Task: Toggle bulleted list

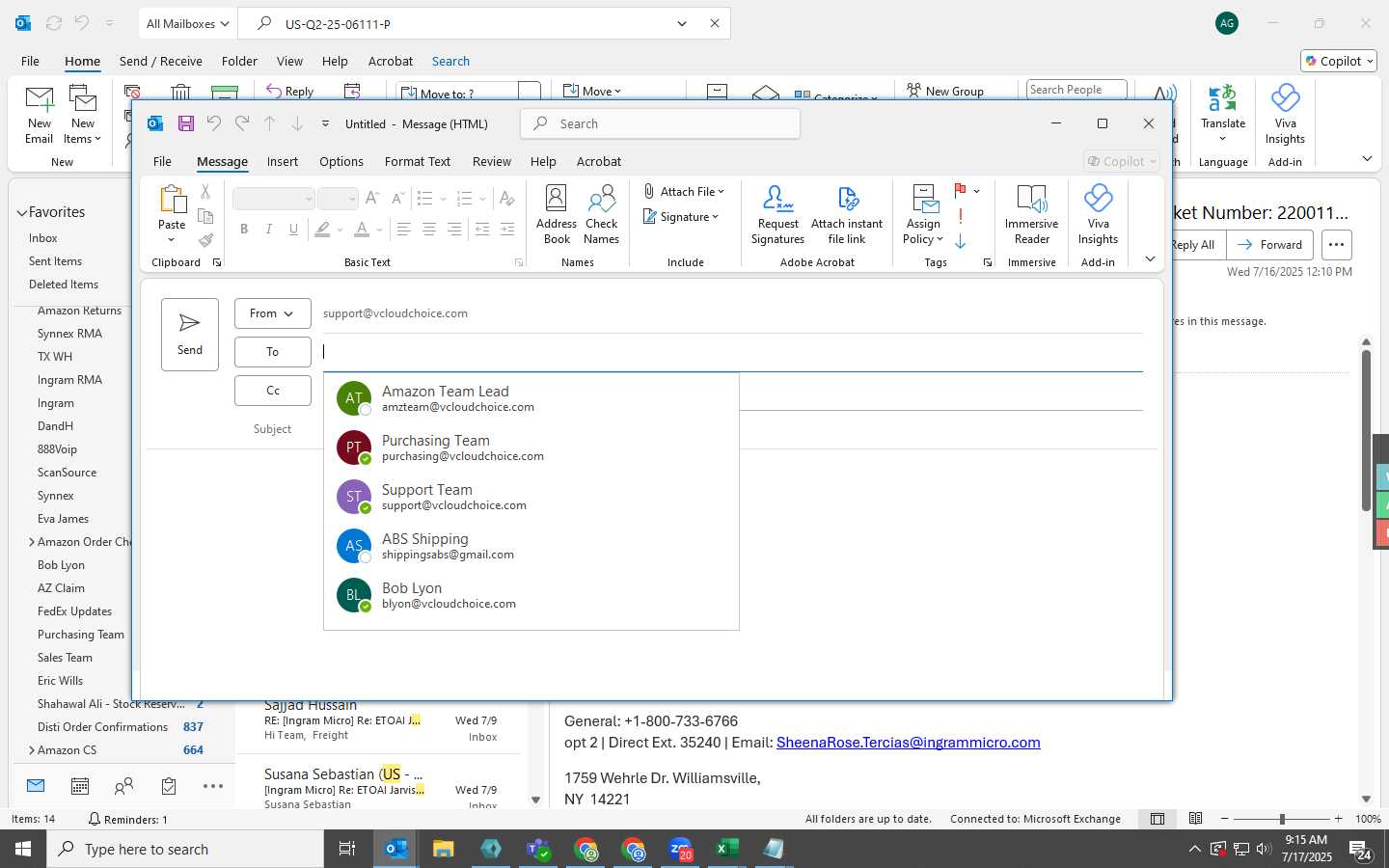Action: pos(424,199)
